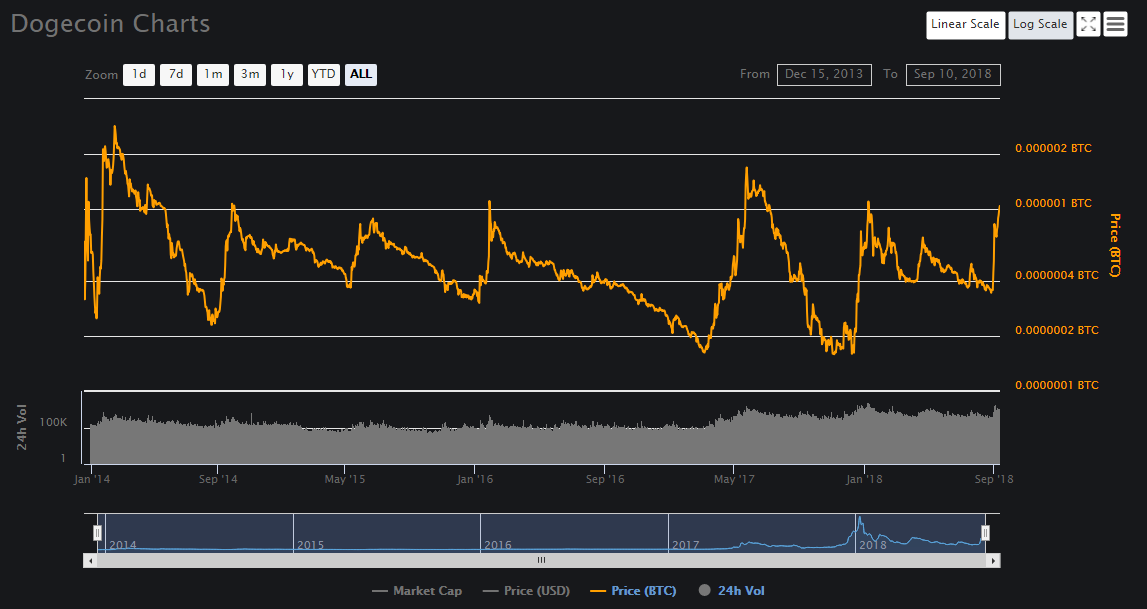Viewport: 1147px width, 609px height.
Task: Click the Sep '16 x-axis label
Action: coord(605,480)
